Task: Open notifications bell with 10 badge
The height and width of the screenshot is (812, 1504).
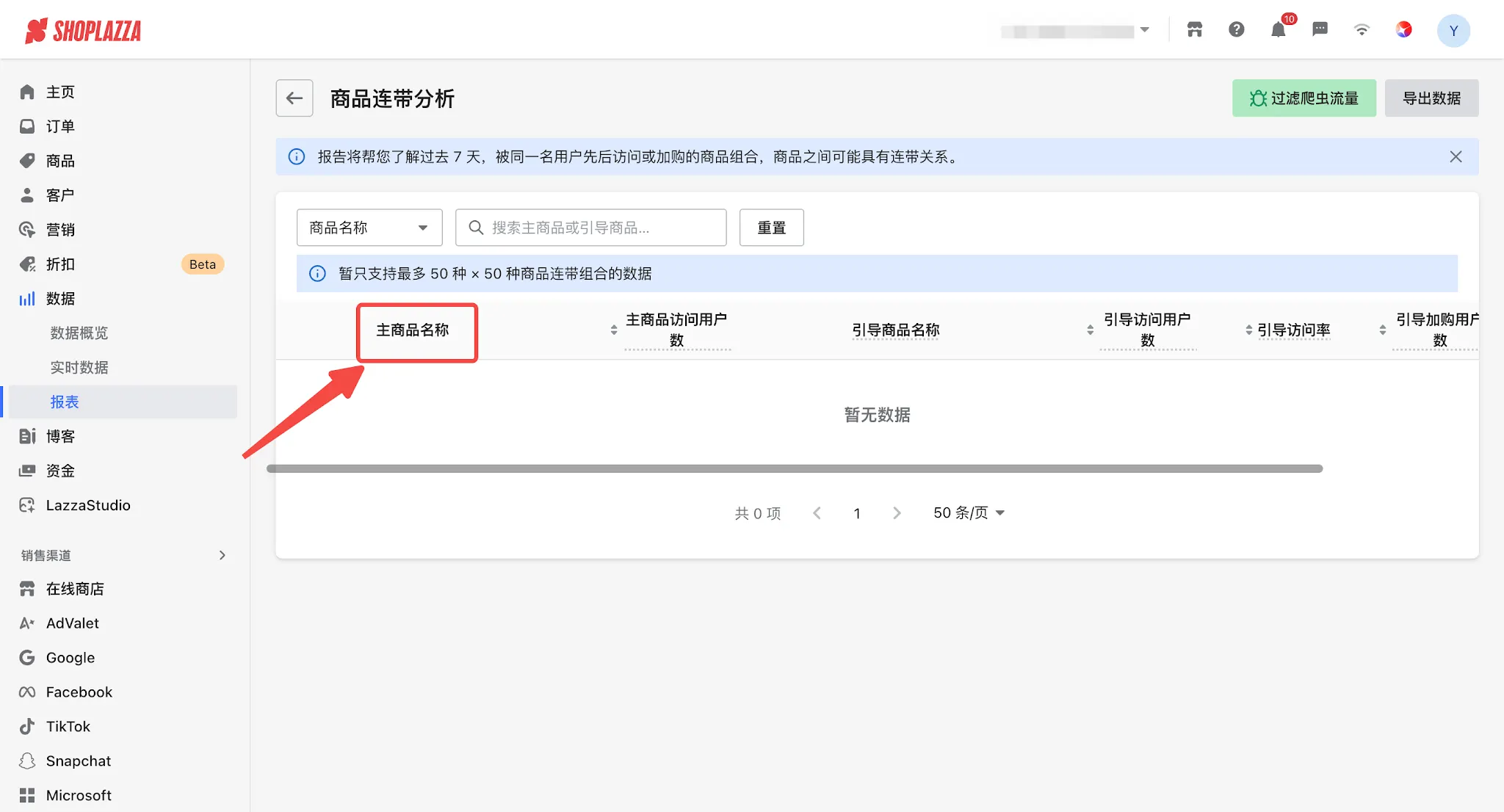Action: (1279, 30)
